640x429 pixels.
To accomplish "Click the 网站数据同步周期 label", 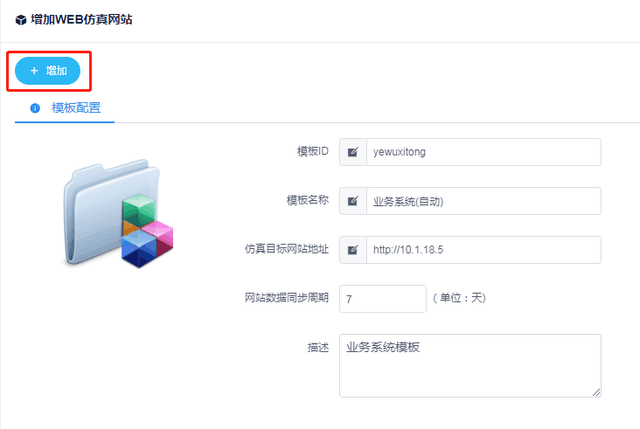I will click(287, 297).
